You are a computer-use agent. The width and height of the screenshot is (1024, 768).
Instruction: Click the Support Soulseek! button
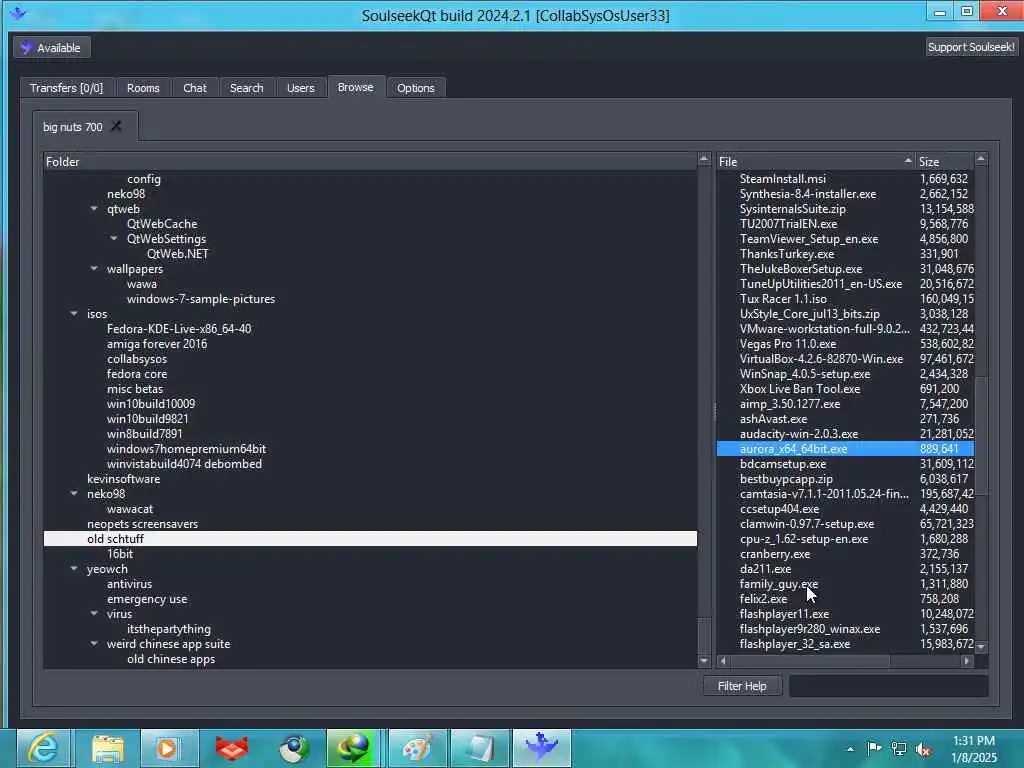coord(971,47)
